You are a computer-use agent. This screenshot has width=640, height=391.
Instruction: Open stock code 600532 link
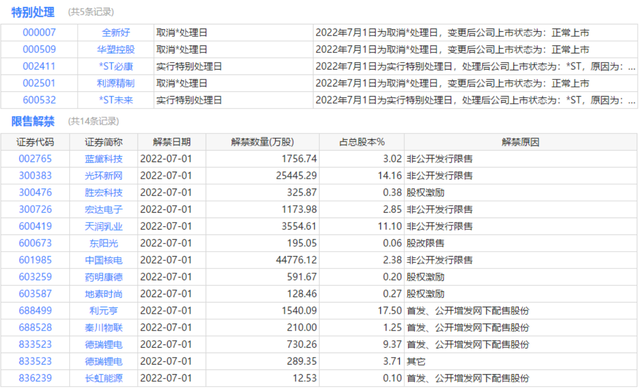[39, 100]
